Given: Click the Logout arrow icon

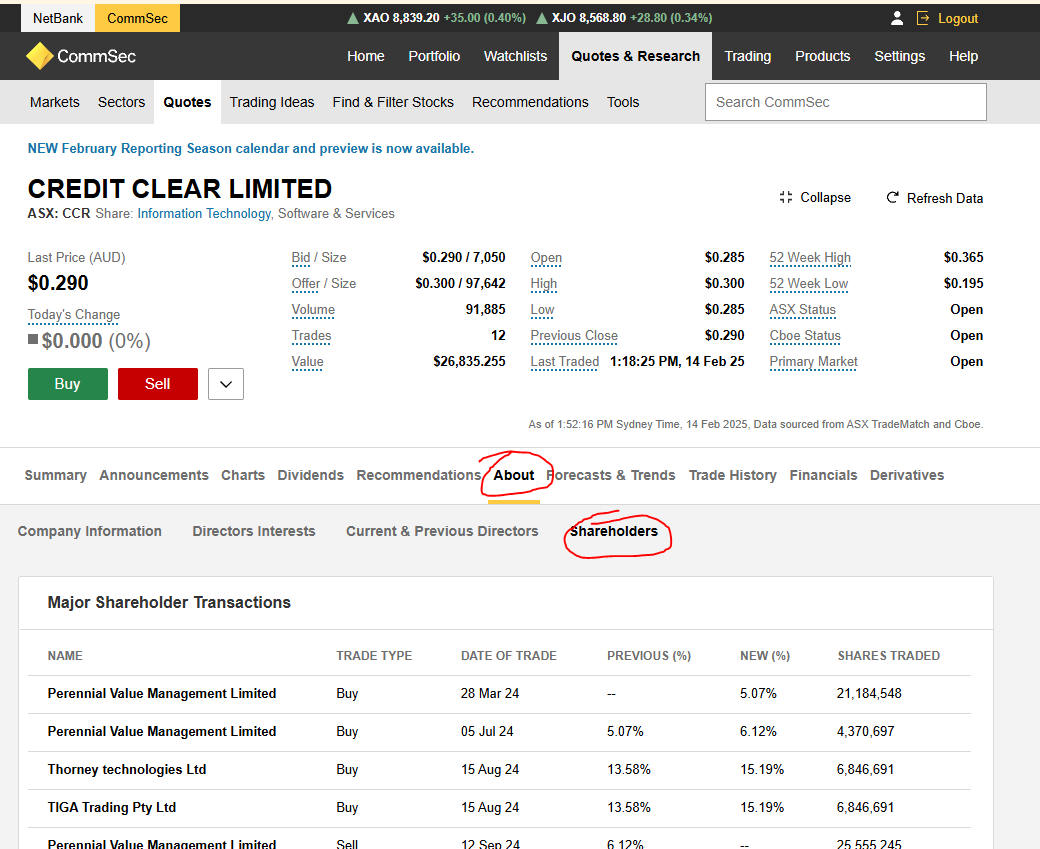Looking at the screenshot, I should [923, 18].
